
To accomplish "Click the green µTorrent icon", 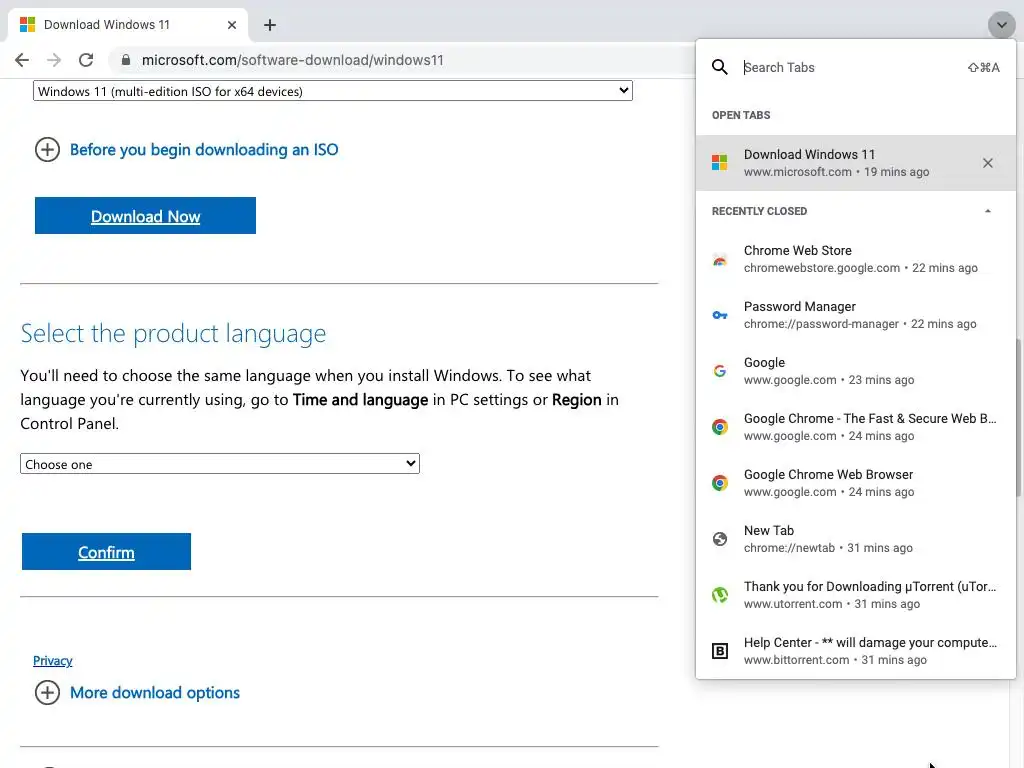I will tap(720, 595).
